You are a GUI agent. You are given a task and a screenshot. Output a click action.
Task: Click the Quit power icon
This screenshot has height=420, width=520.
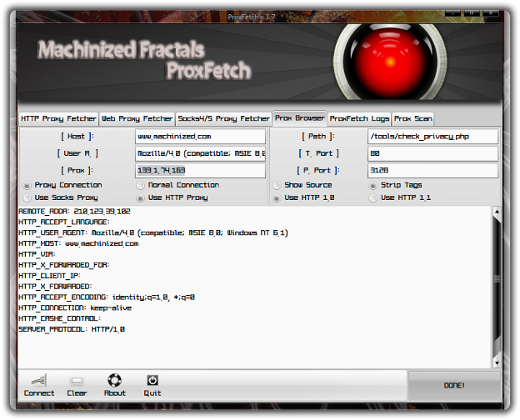click(x=152, y=380)
